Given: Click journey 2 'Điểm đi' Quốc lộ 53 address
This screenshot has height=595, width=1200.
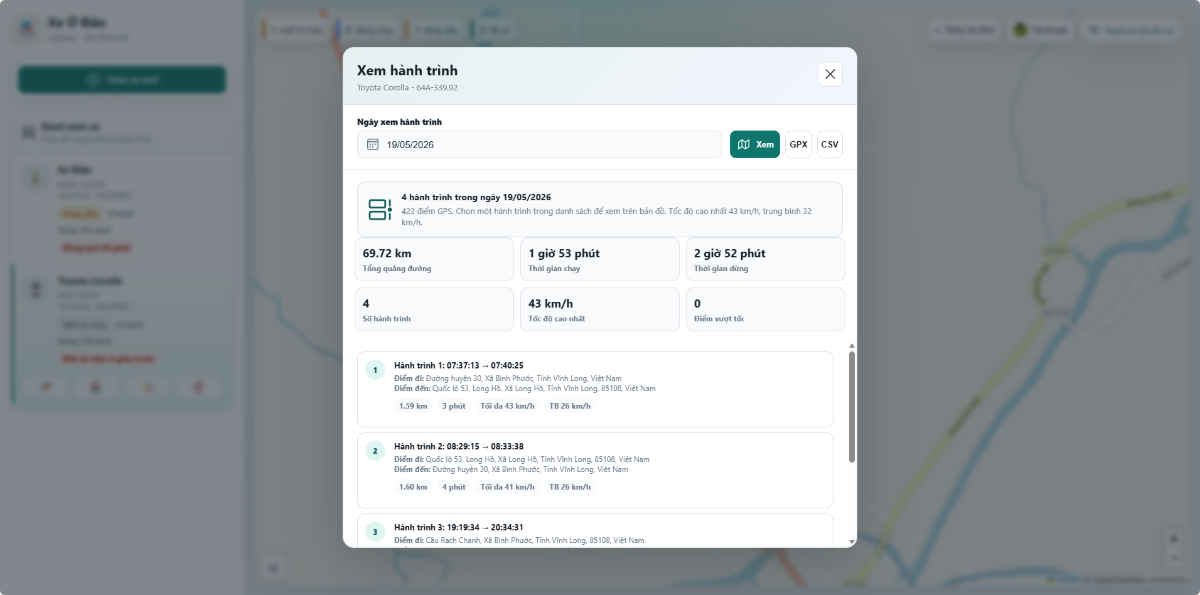Looking at the screenshot, I should [522, 459].
